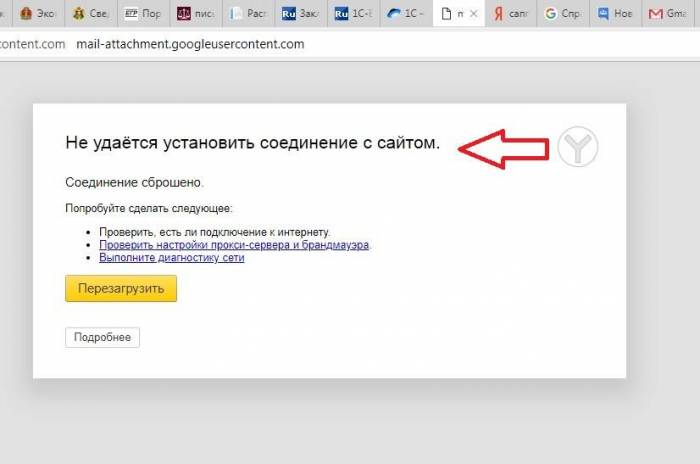Click the address bar showing mail-attachment.googleusercontent.com
Image resolution: width=700 pixels, height=464 pixels.
(x=190, y=45)
